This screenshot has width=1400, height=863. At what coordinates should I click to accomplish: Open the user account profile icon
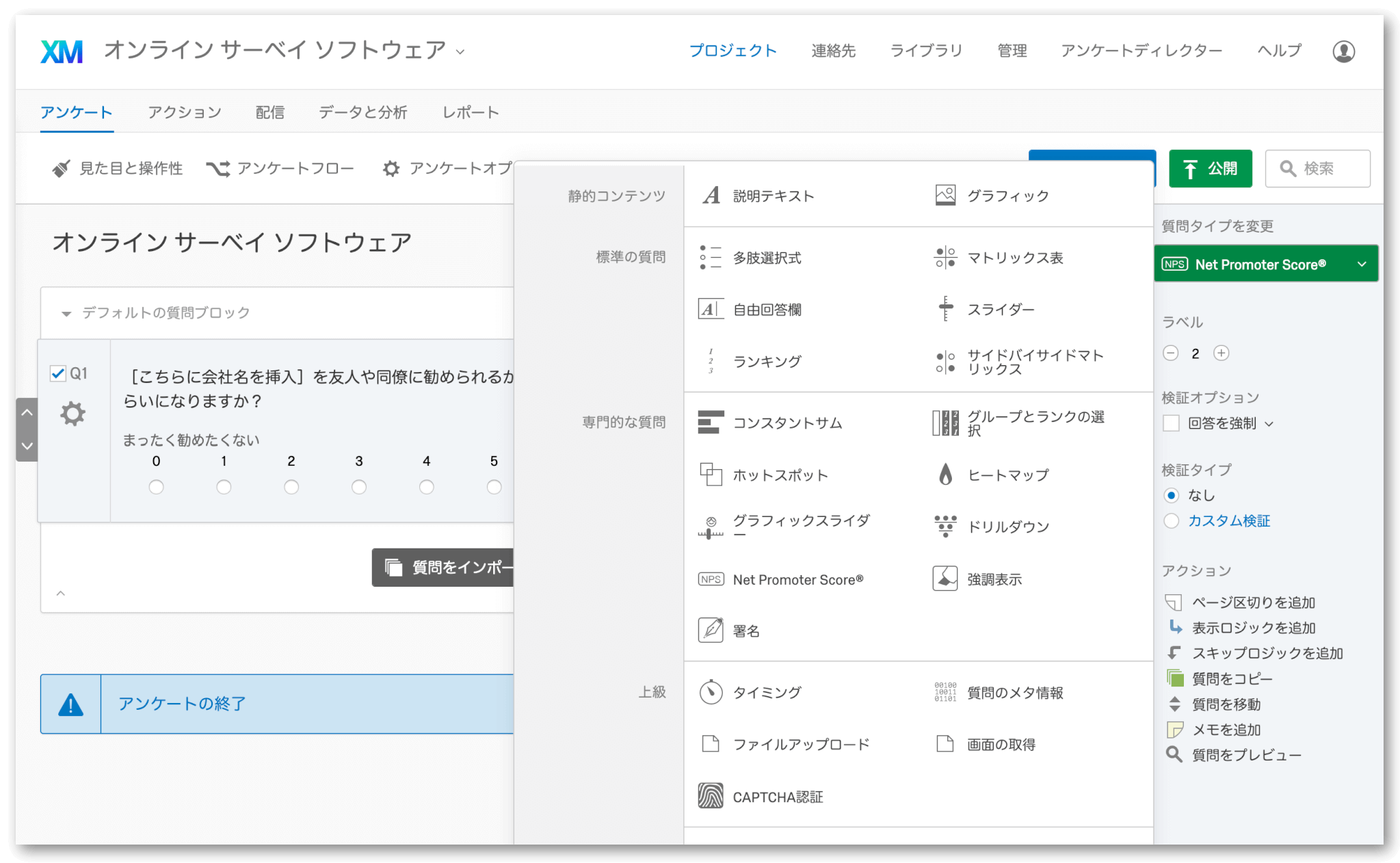[x=1343, y=51]
